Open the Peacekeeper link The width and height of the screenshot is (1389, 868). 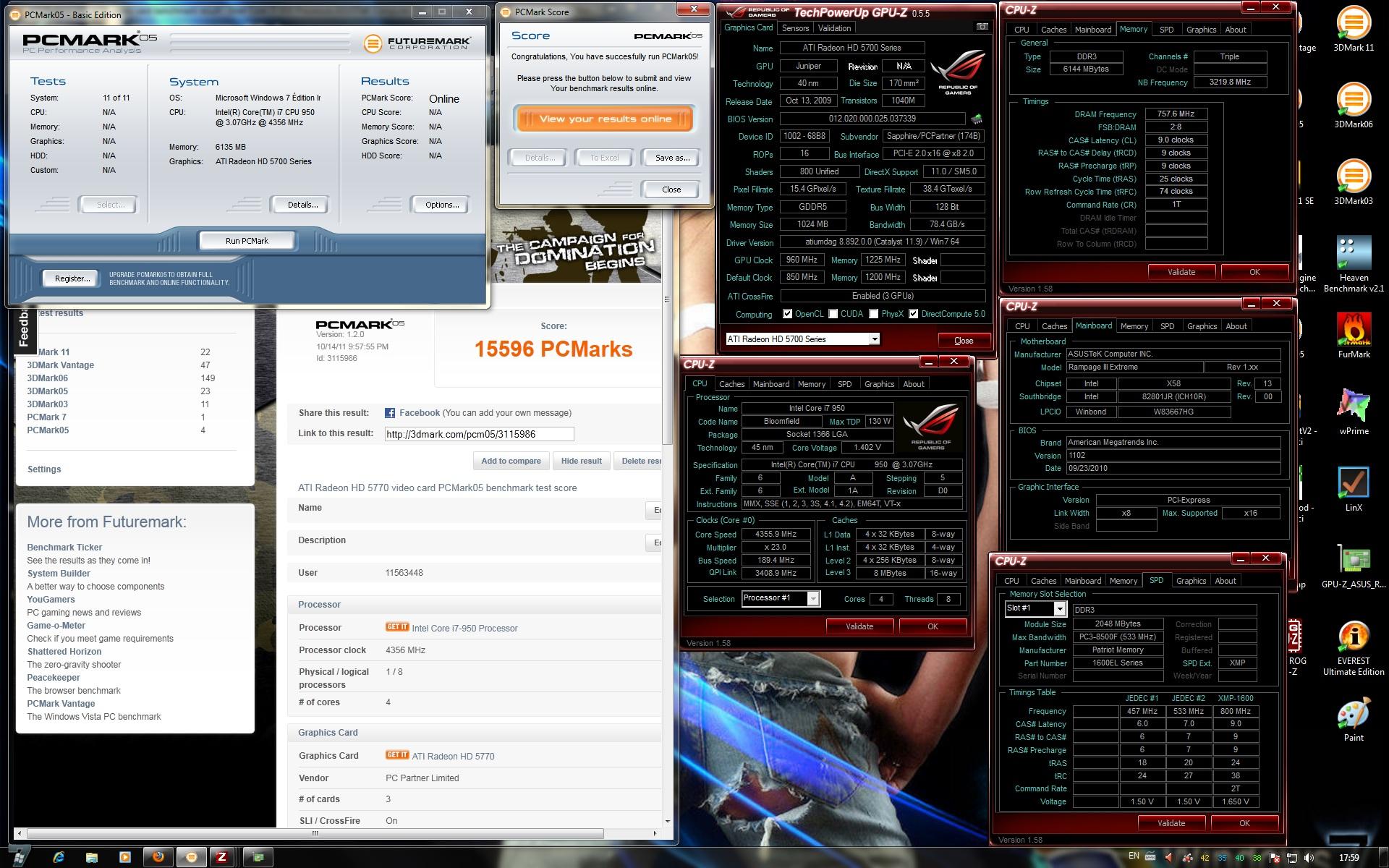point(54,678)
